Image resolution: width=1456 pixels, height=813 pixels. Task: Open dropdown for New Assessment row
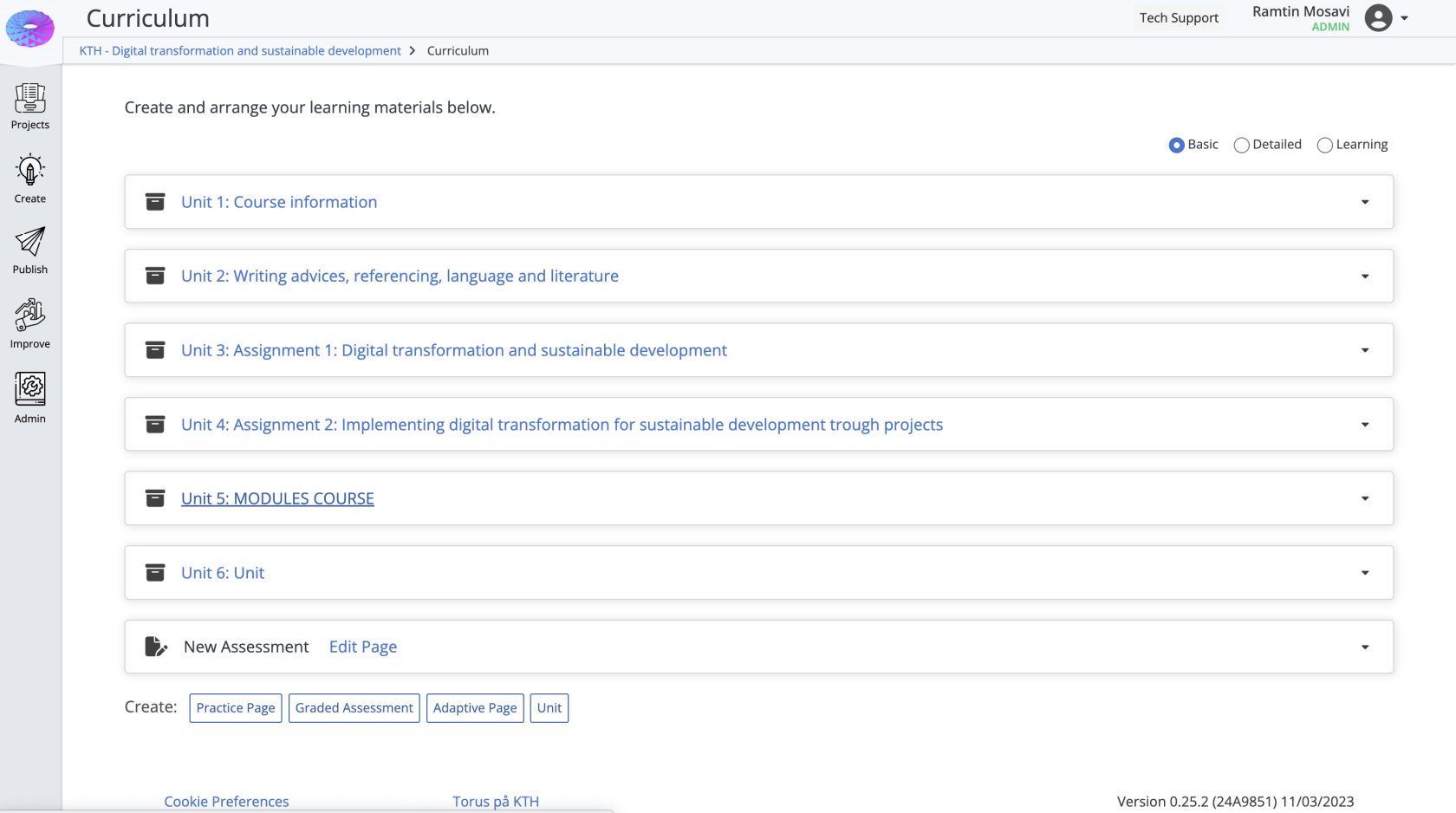[x=1365, y=647]
